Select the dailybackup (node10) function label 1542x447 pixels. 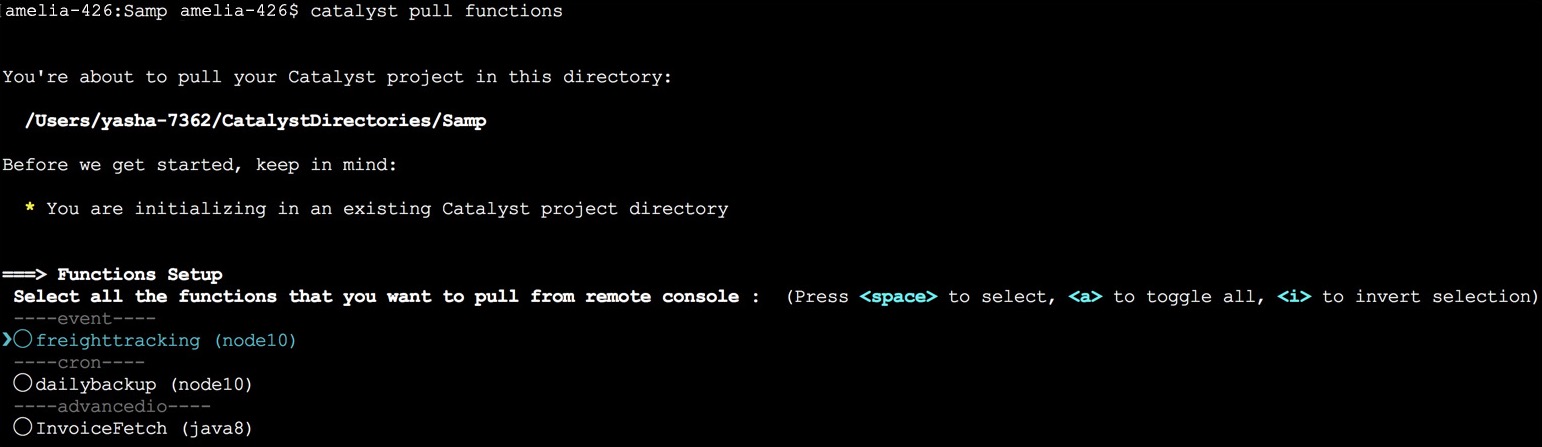[144, 384]
